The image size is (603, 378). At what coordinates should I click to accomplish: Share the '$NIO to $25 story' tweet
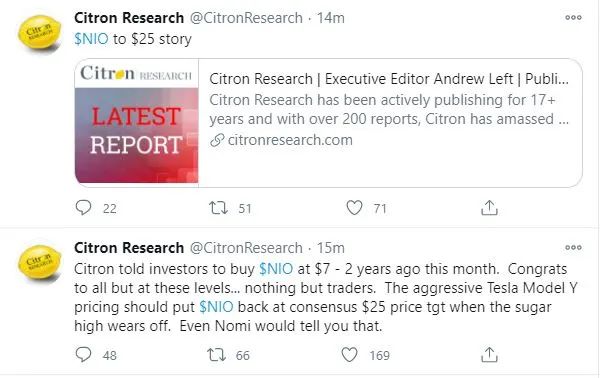(489, 208)
